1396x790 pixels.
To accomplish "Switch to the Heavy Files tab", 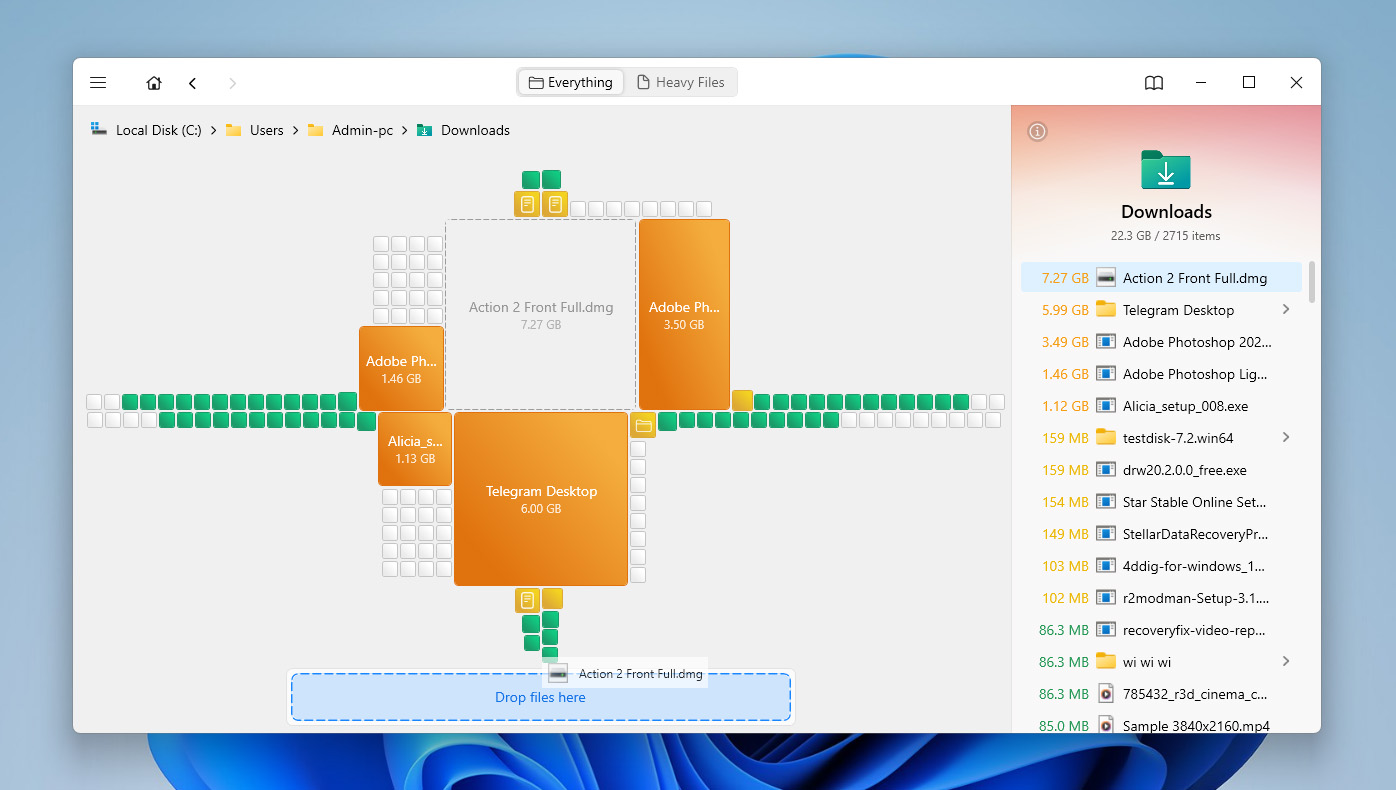I will coord(681,82).
